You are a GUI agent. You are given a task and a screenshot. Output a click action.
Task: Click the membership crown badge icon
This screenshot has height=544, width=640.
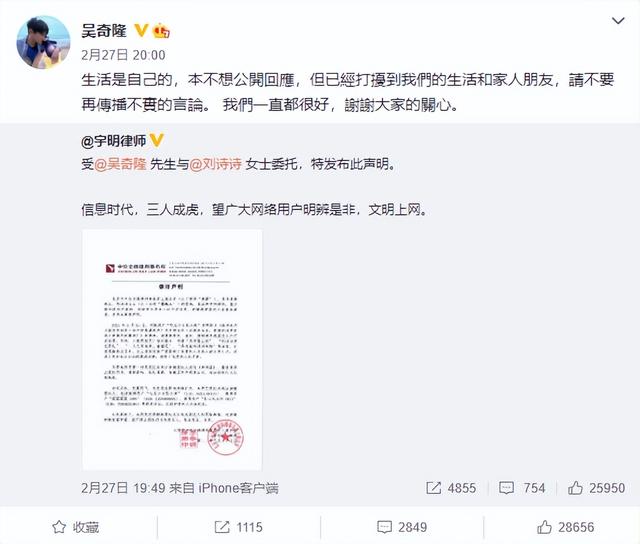161,31
